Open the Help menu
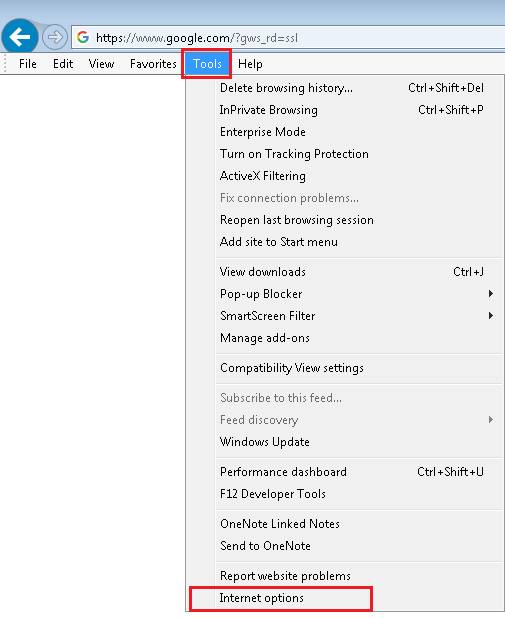 tap(250, 64)
